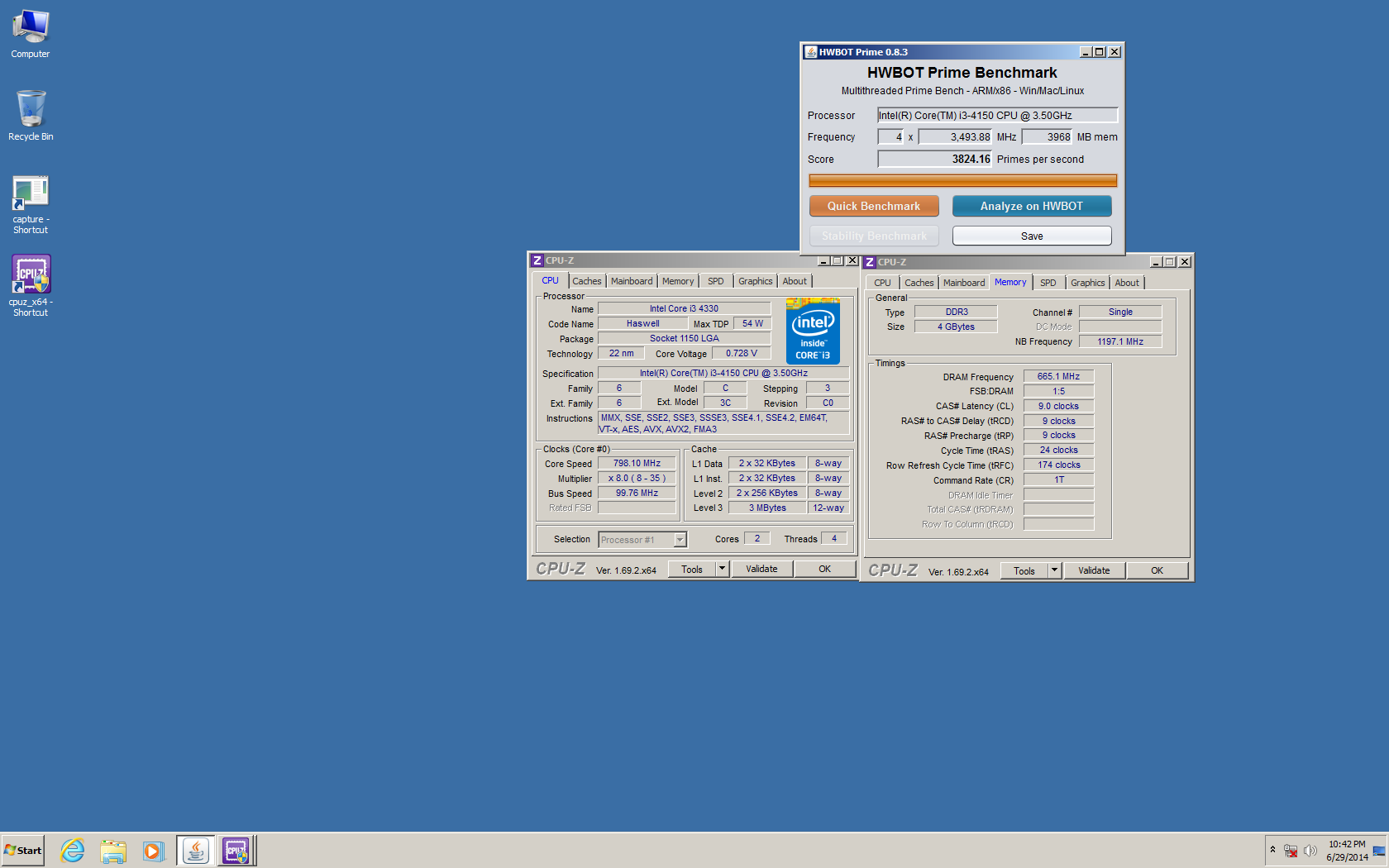Click the Score field showing 3824.16
1389x868 pixels.
click(934, 159)
